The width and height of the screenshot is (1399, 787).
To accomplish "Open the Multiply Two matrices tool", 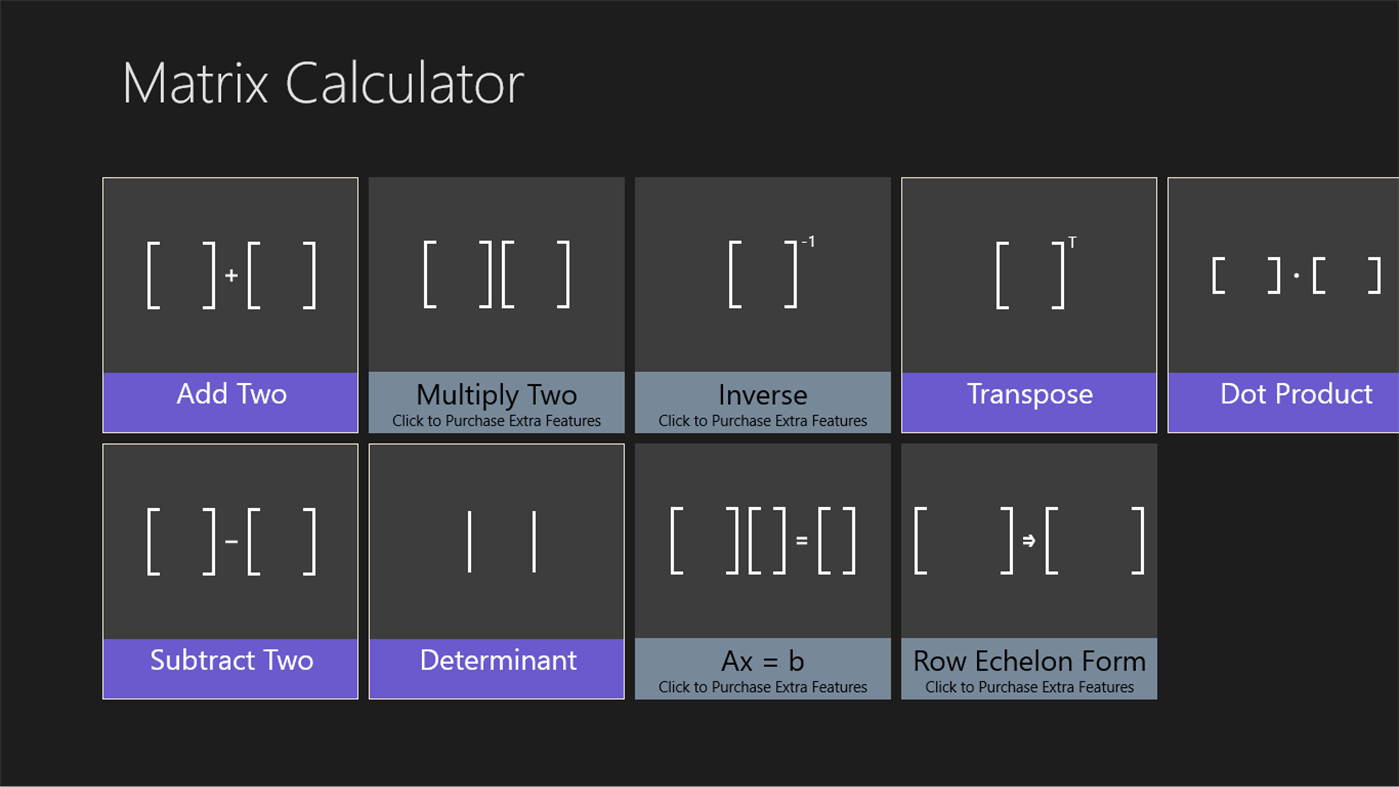I will (496, 272).
